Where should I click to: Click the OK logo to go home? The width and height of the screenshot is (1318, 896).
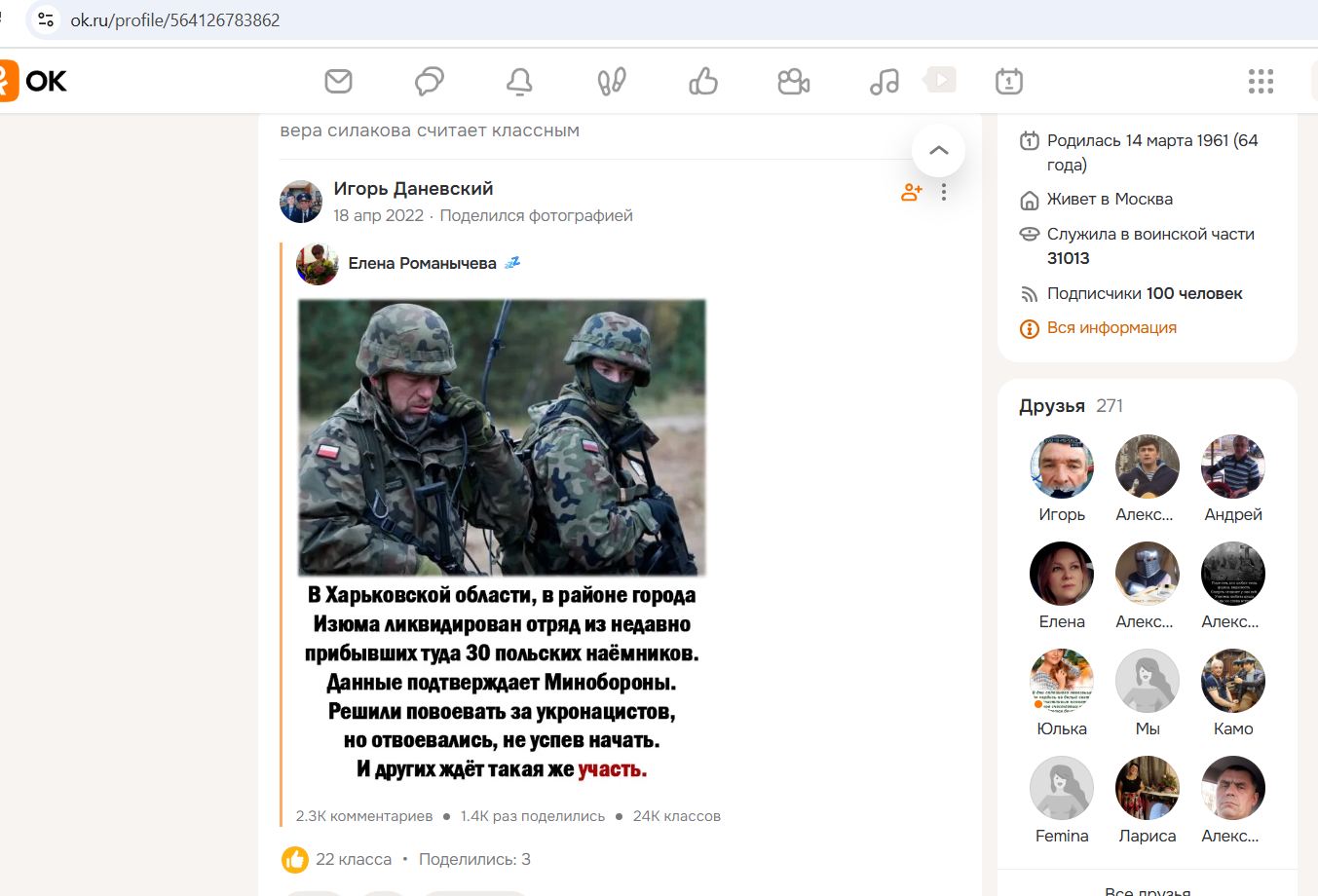click(x=34, y=81)
